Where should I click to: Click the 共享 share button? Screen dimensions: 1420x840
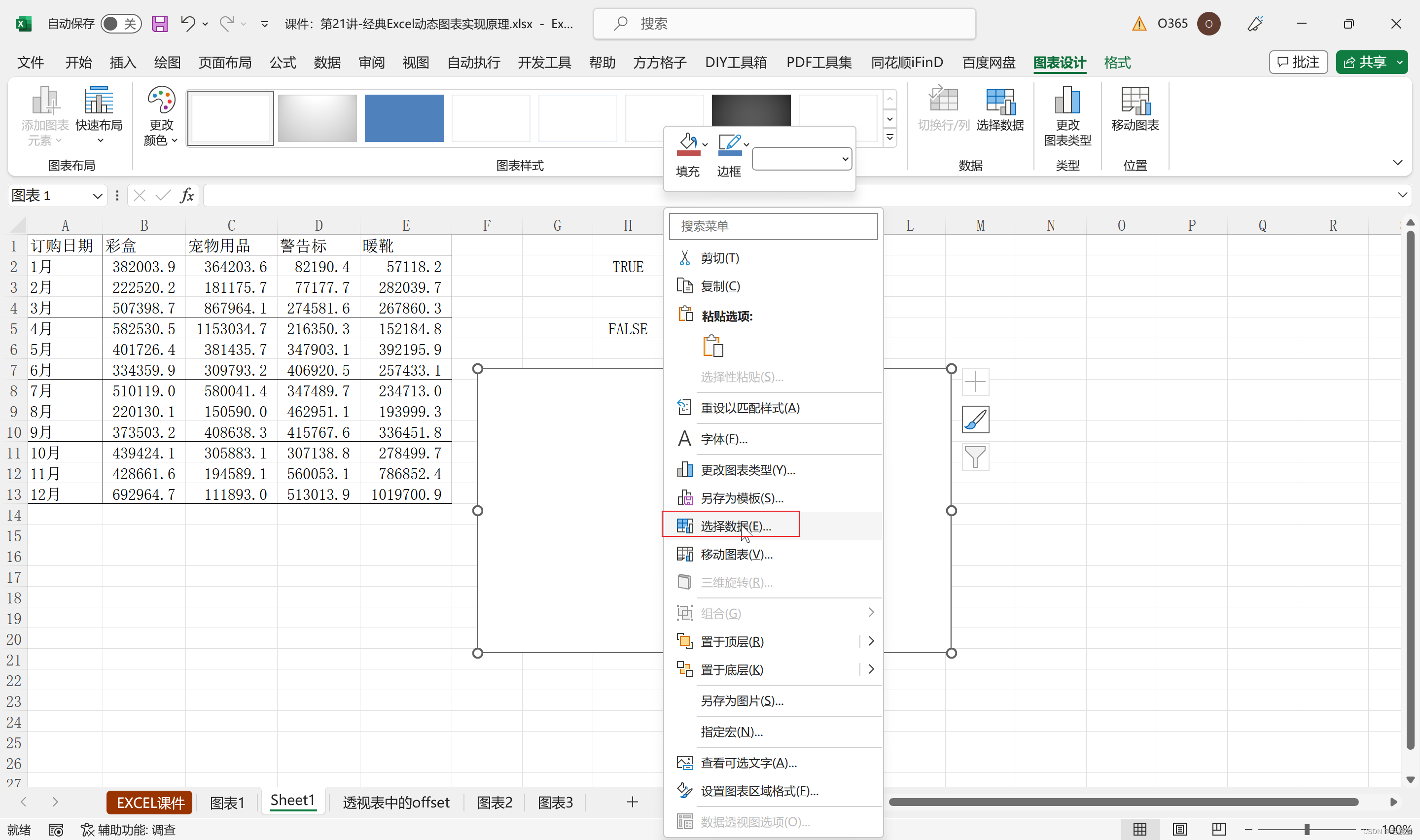click(1365, 62)
